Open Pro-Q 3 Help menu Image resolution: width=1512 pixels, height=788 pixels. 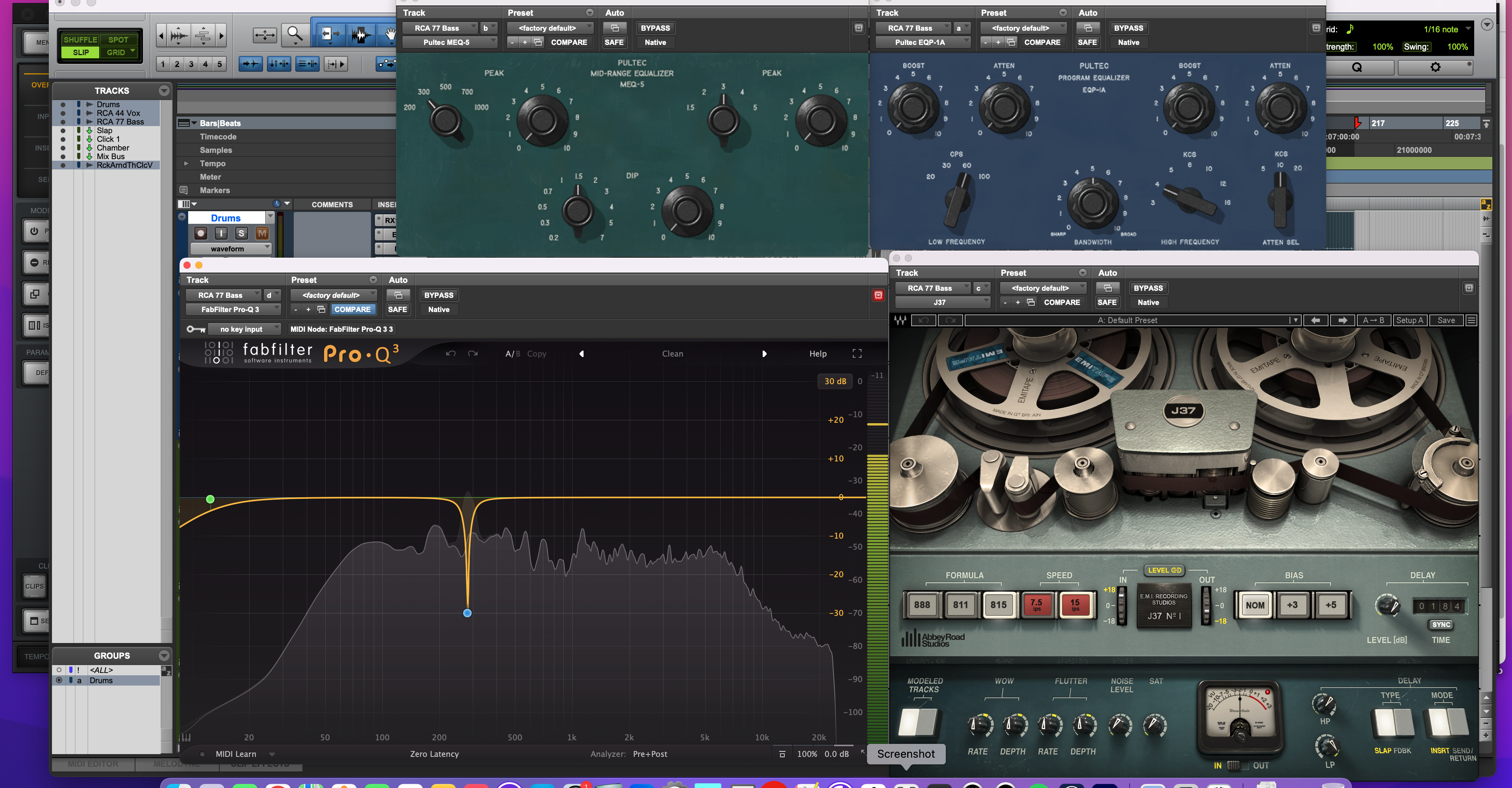(x=818, y=353)
